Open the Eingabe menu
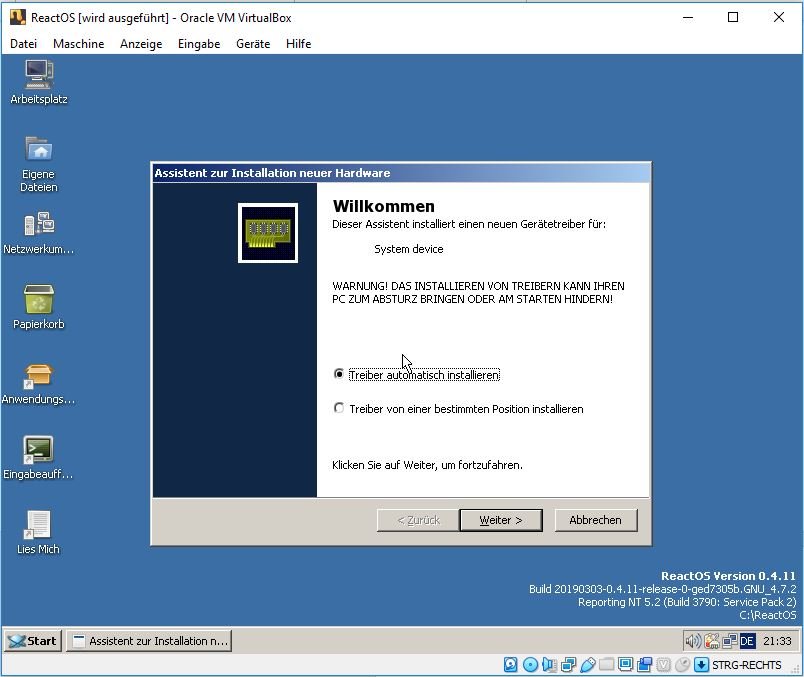The width and height of the screenshot is (804, 677). 199,44
